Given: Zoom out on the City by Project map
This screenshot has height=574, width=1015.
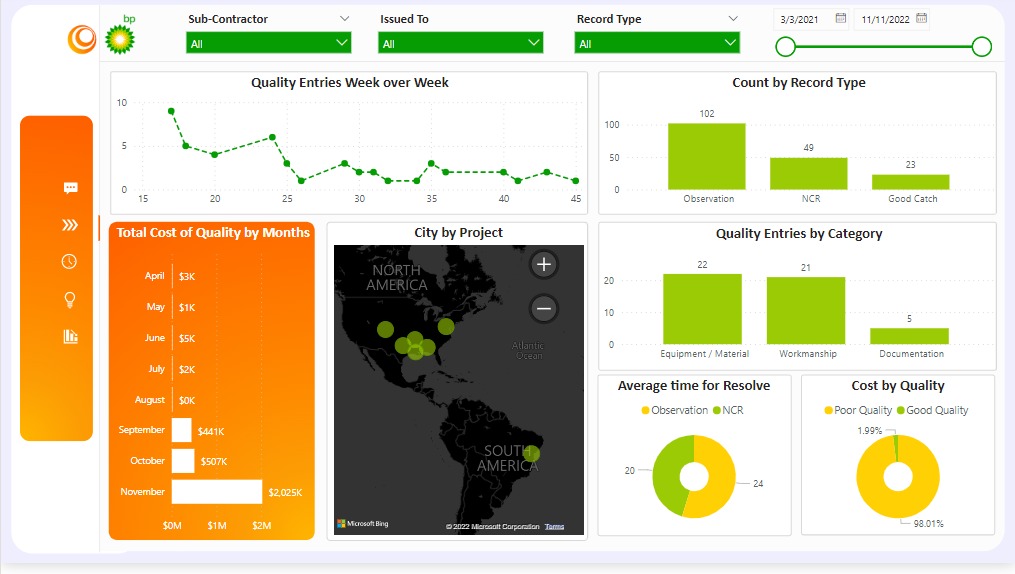Looking at the screenshot, I should tap(544, 309).
